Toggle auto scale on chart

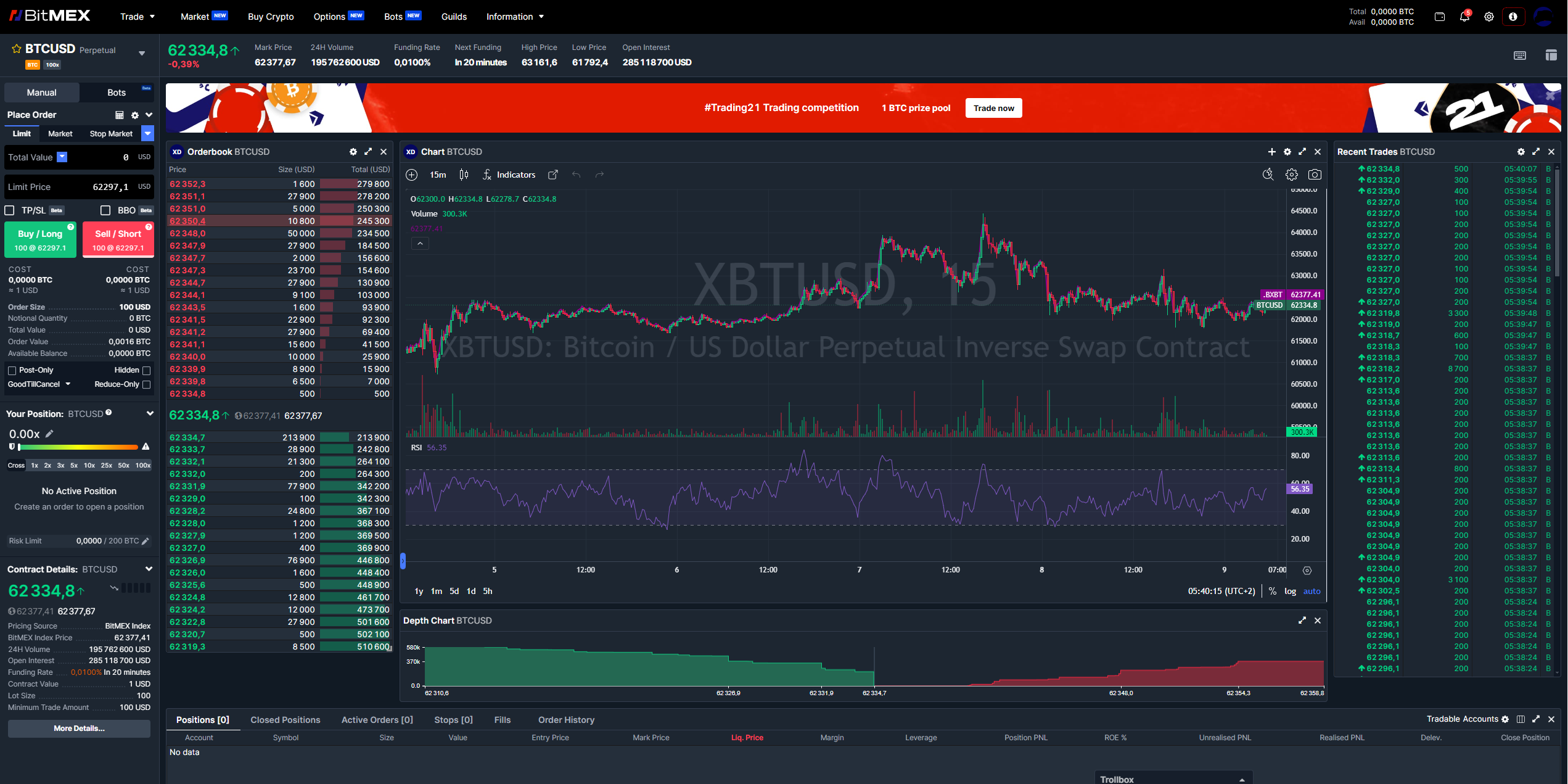tap(1311, 591)
